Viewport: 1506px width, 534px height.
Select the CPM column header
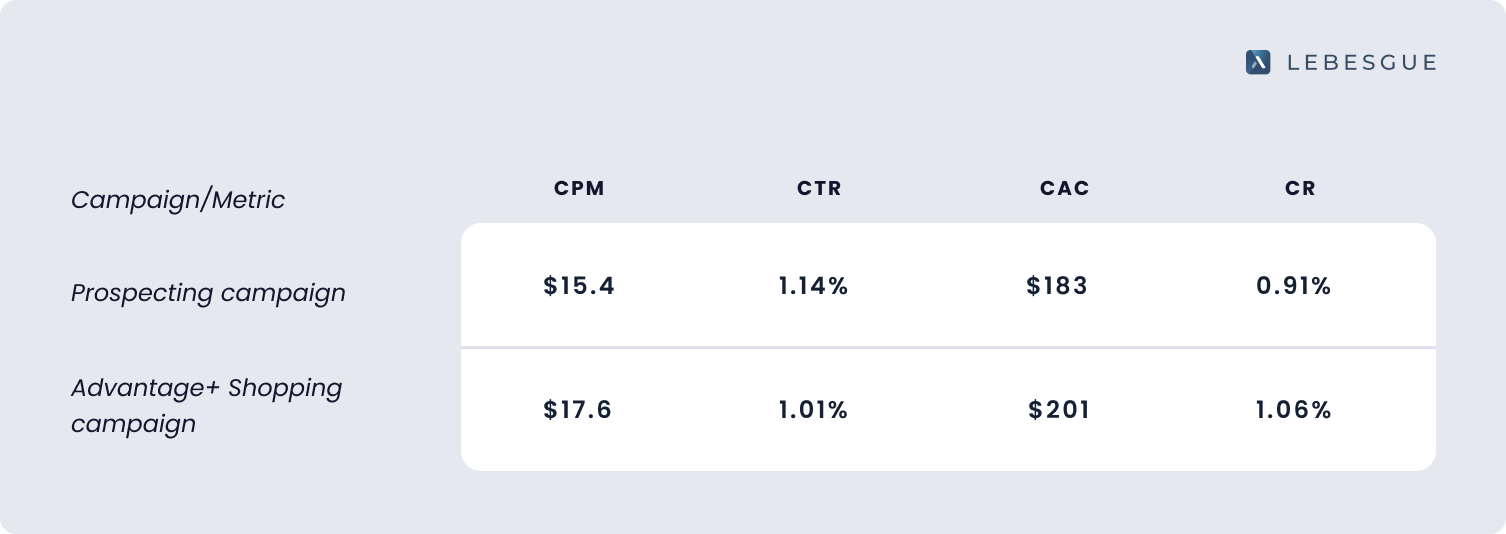tap(579, 188)
